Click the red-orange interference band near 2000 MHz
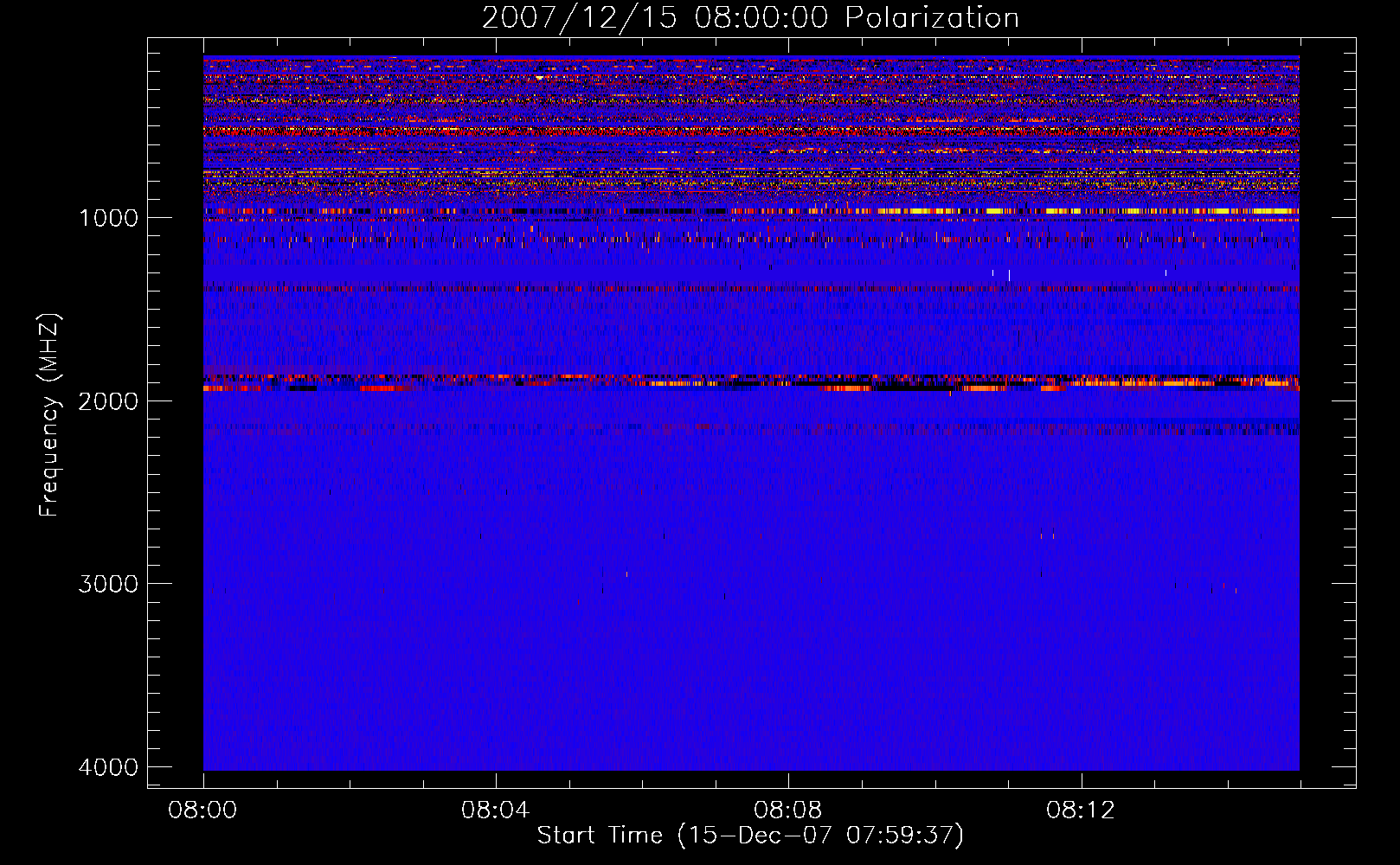 point(751,382)
